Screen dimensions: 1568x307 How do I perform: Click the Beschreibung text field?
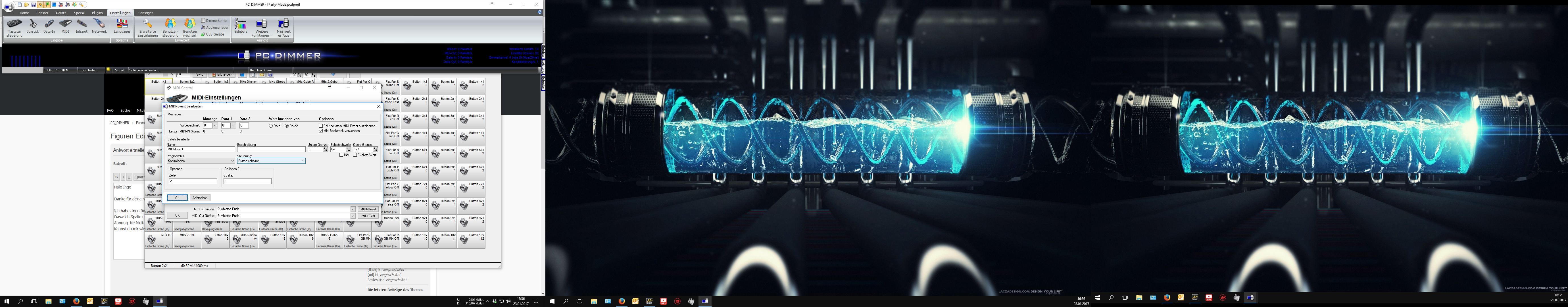(271, 149)
